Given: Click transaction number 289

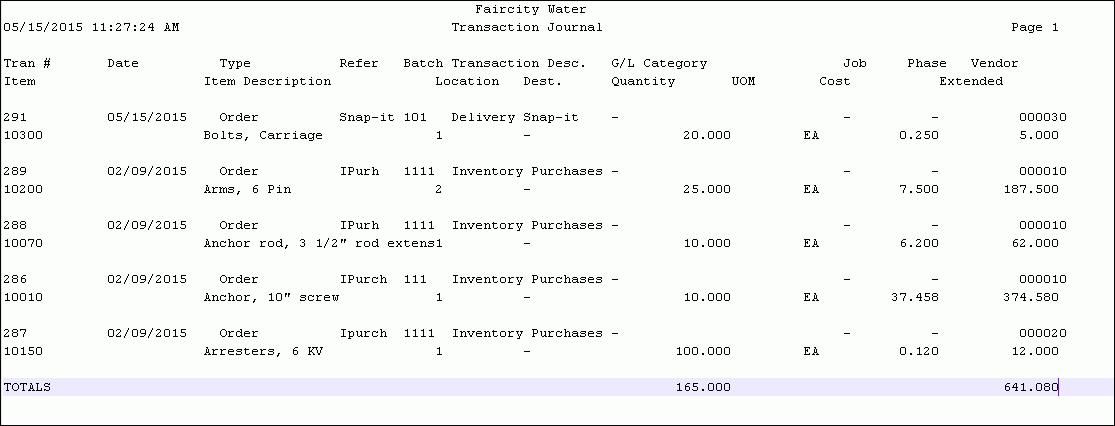Looking at the screenshot, I should 15,171.
